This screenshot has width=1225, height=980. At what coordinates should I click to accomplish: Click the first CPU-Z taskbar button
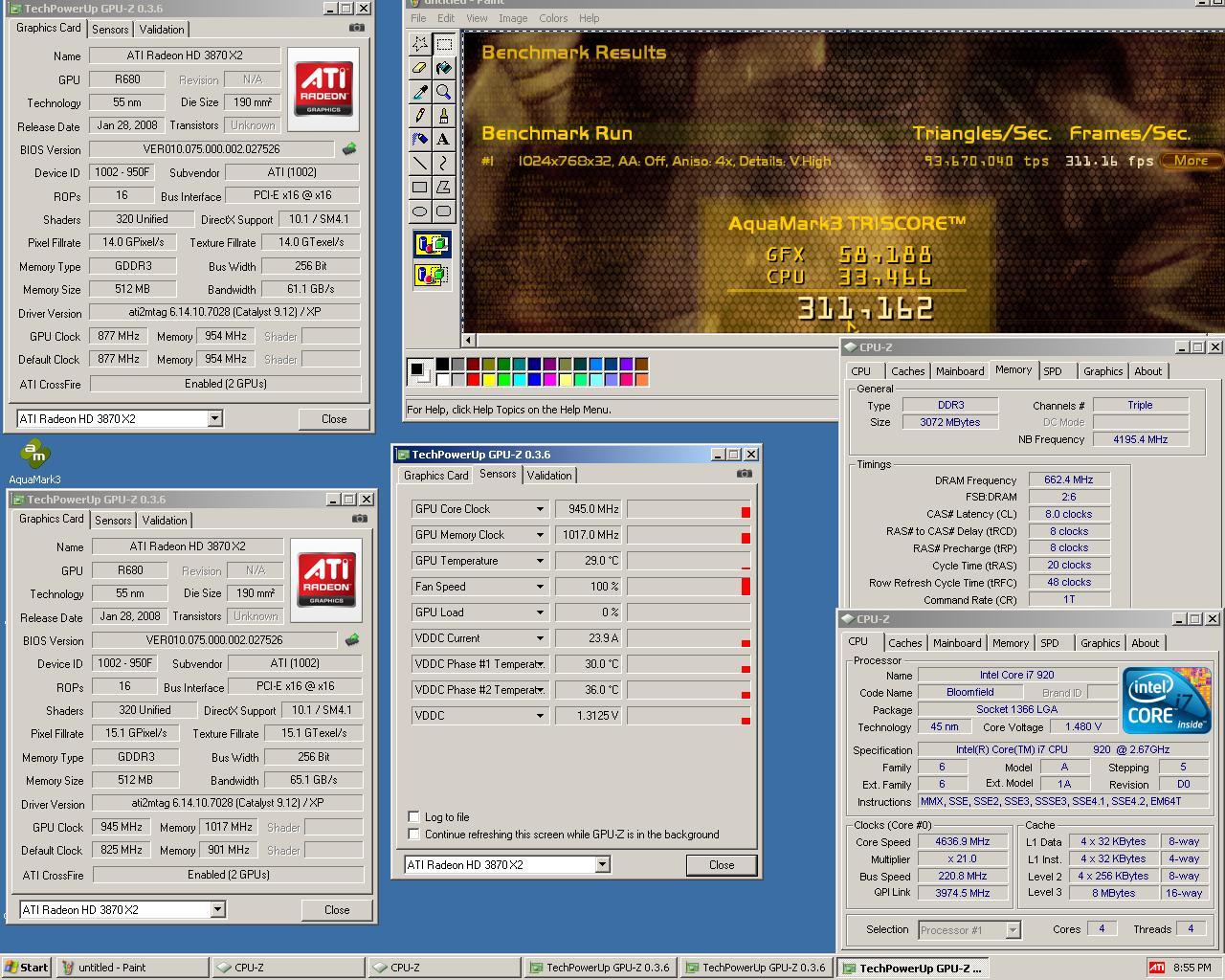point(289,968)
